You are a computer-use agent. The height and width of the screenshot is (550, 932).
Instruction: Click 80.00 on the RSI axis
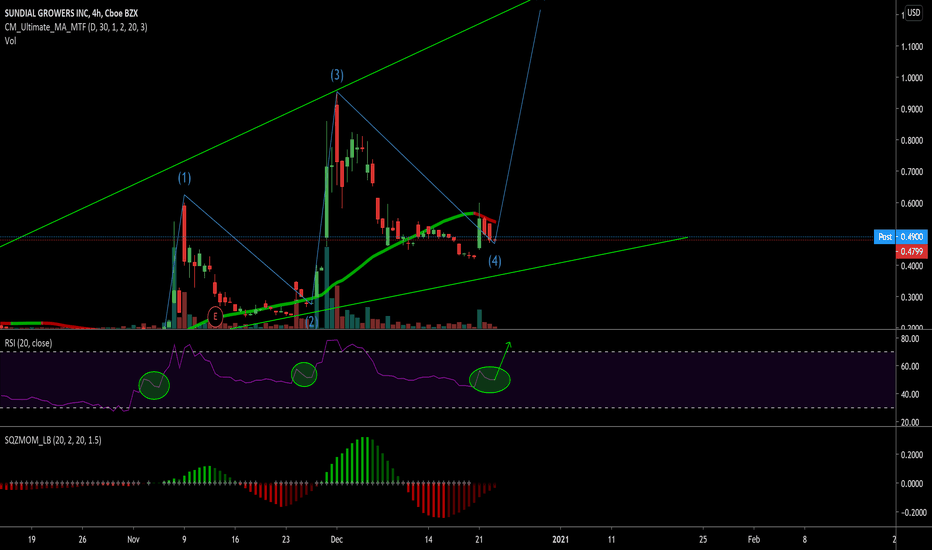pos(910,339)
